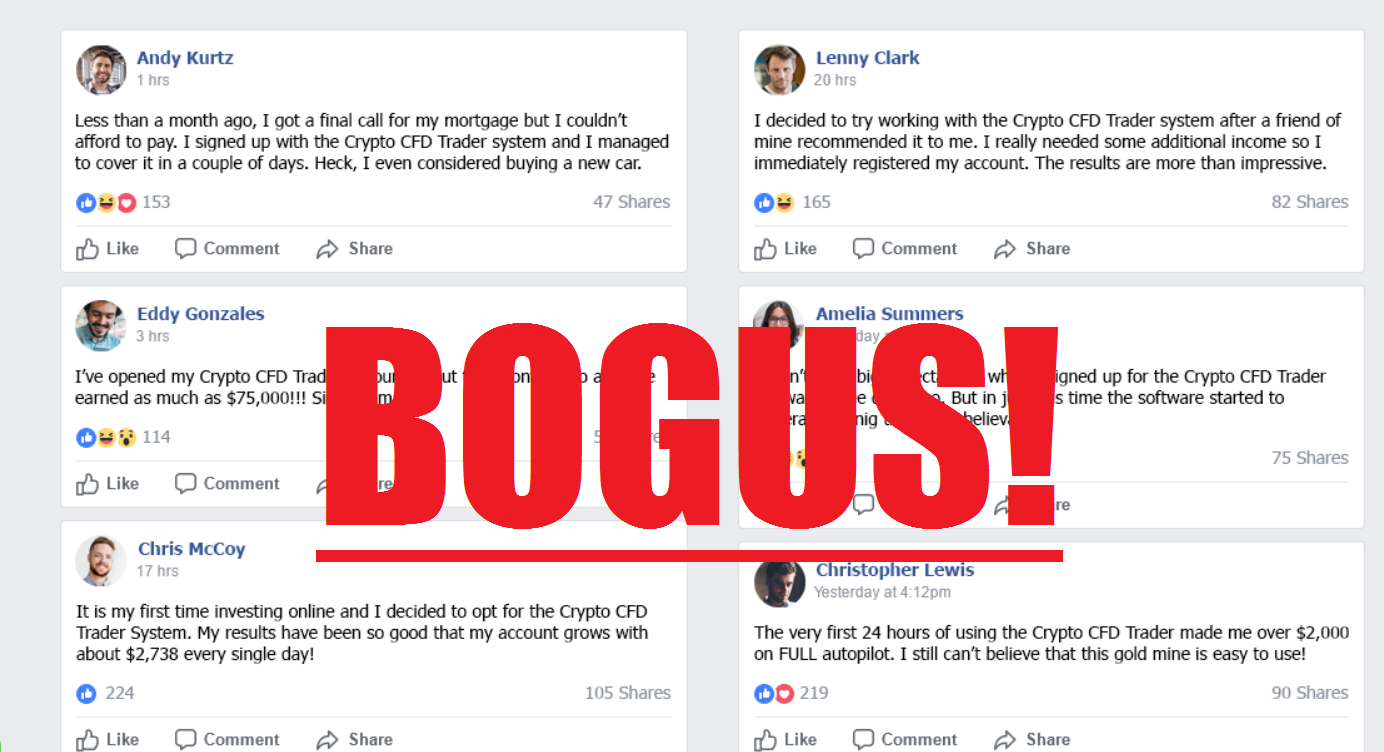The height and width of the screenshot is (752, 1384).
Task: Share Christopher Lewis's post
Action: 1032,740
